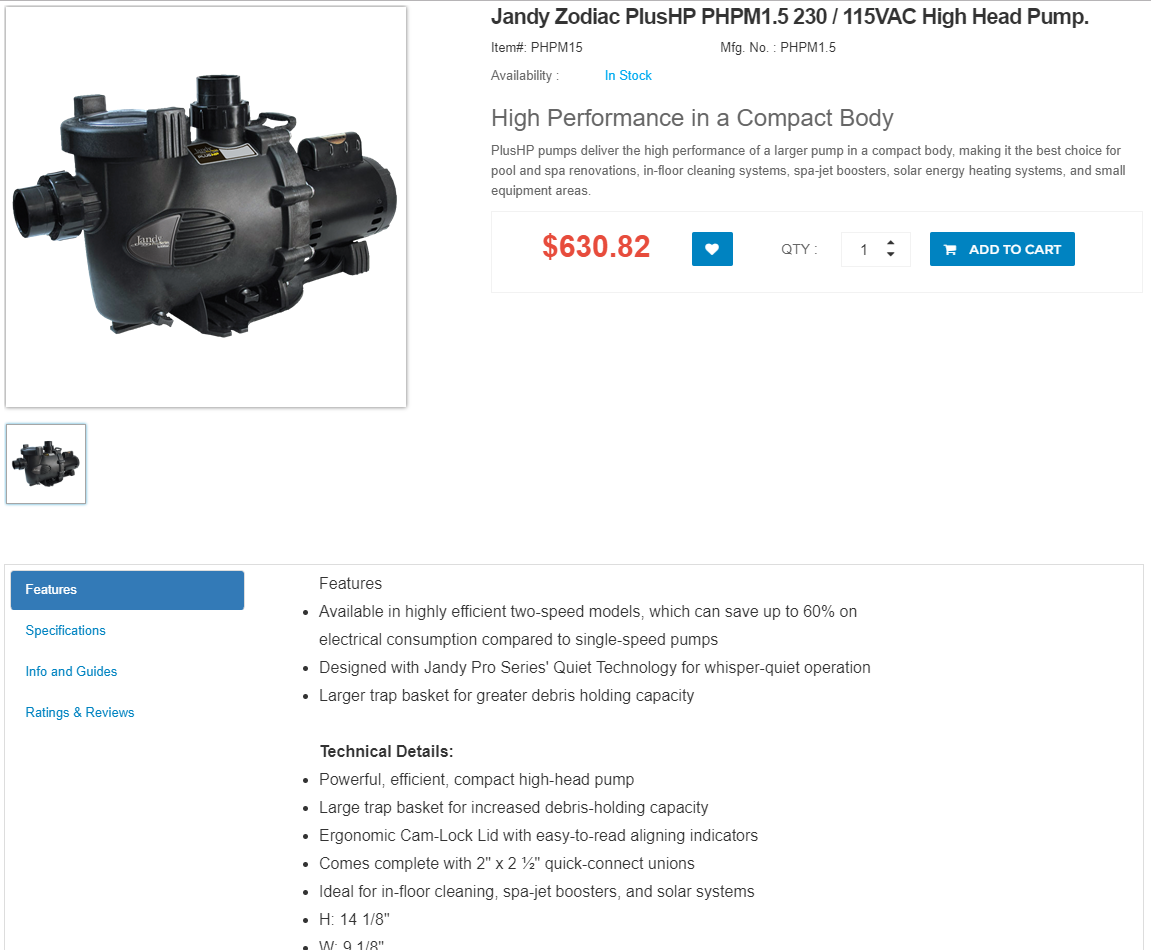Open the large Jandy pump product image
The height and width of the screenshot is (950, 1151).
pyautogui.click(x=206, y=207)
